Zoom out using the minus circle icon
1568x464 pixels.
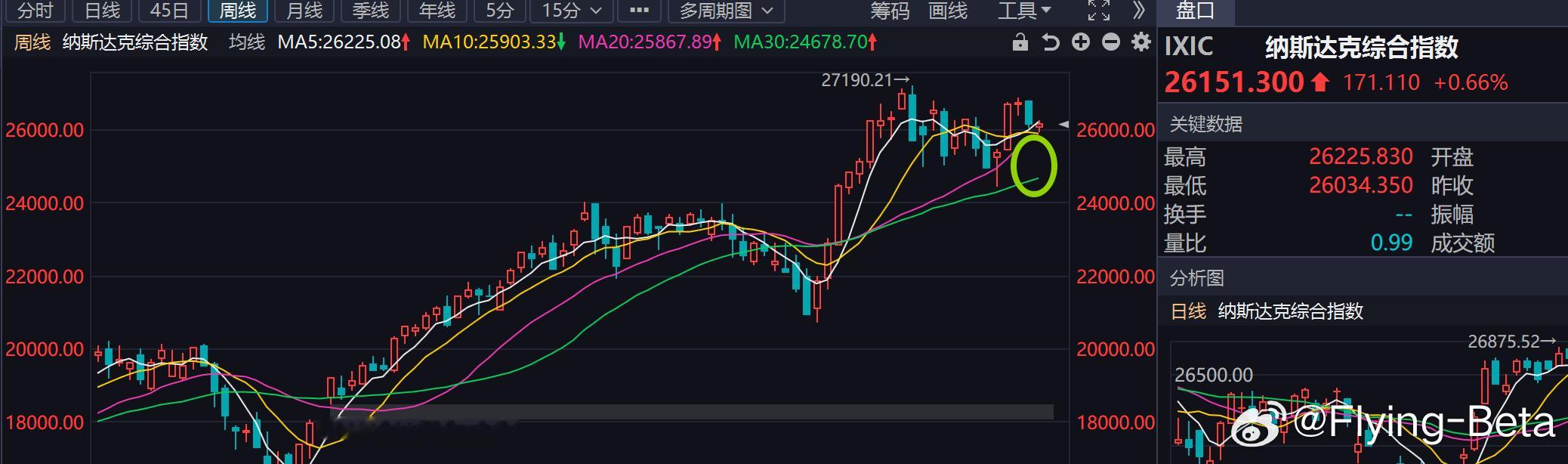tap(1111, 42)
